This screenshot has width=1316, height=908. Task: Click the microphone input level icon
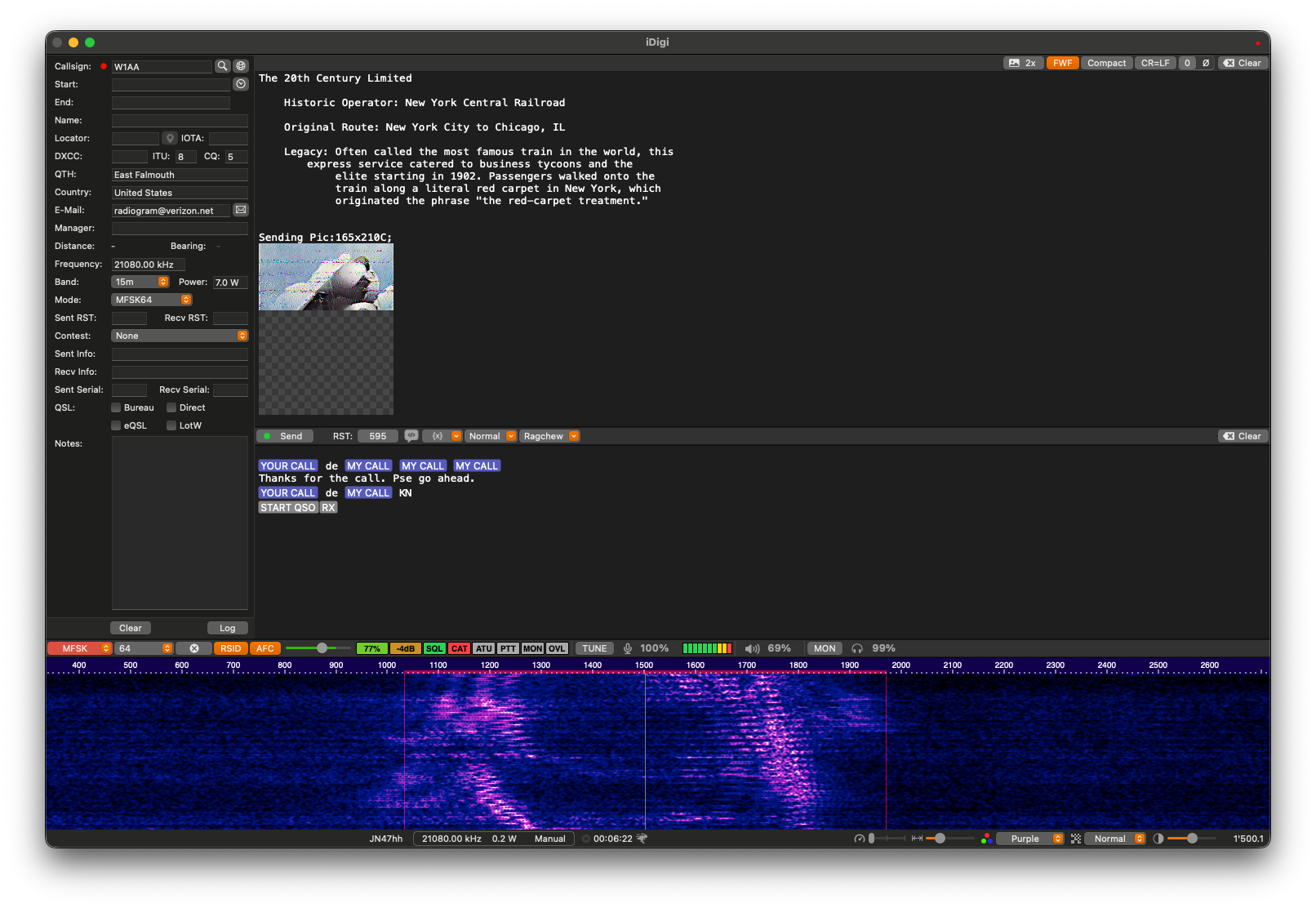pyautogui.click(x=628, y=648)
